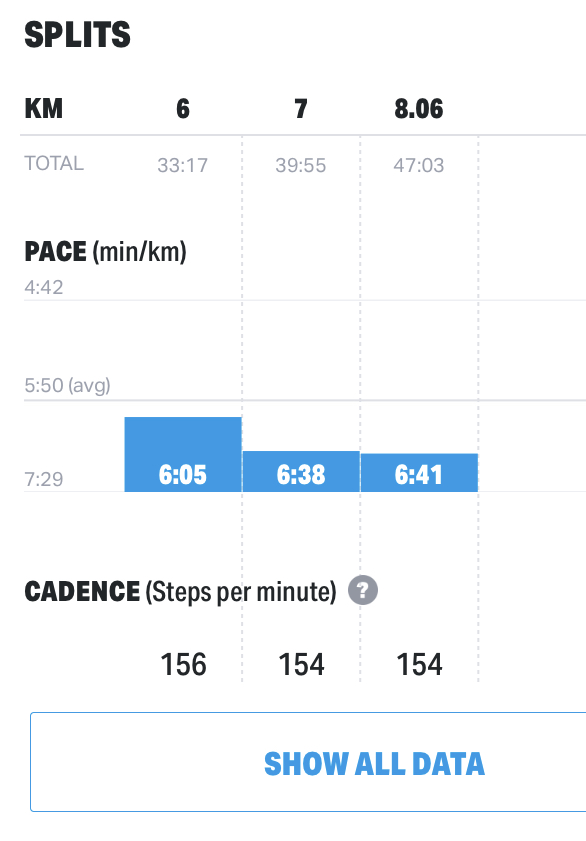Click the 39:55 total time
Screen dimensions: 586x841
(301, 165)
